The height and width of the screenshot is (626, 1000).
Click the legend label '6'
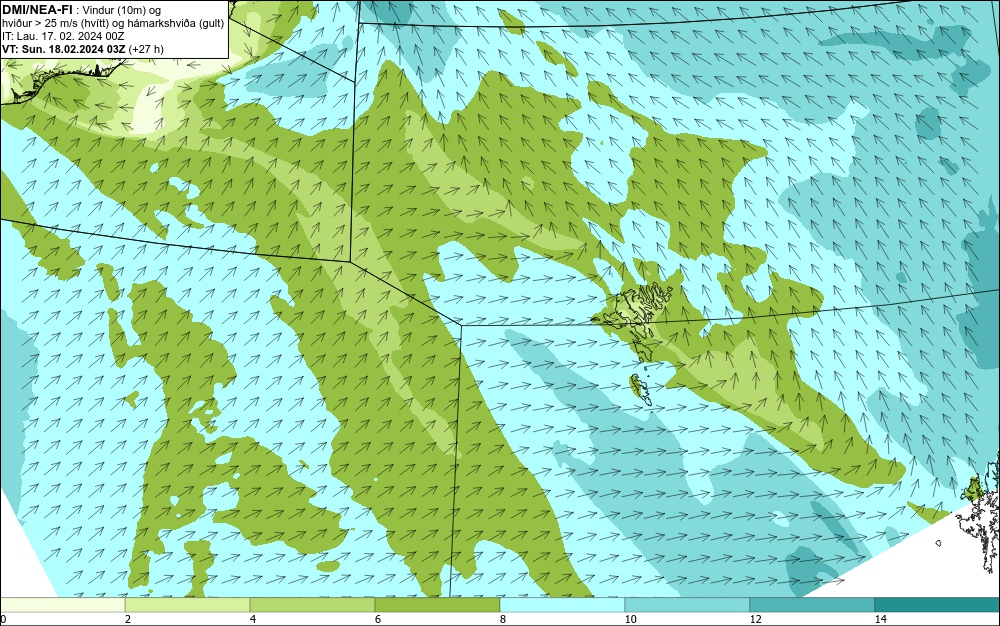pyautogui.click(x=378, y=619)
